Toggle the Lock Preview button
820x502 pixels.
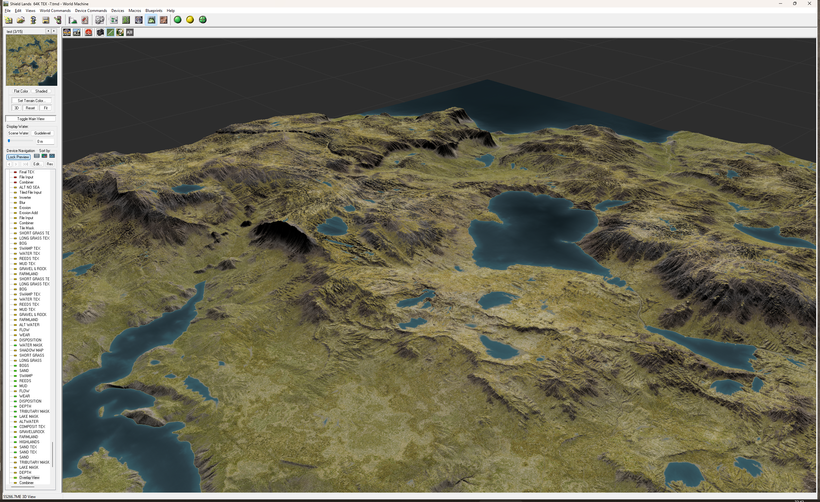(18, 156)
